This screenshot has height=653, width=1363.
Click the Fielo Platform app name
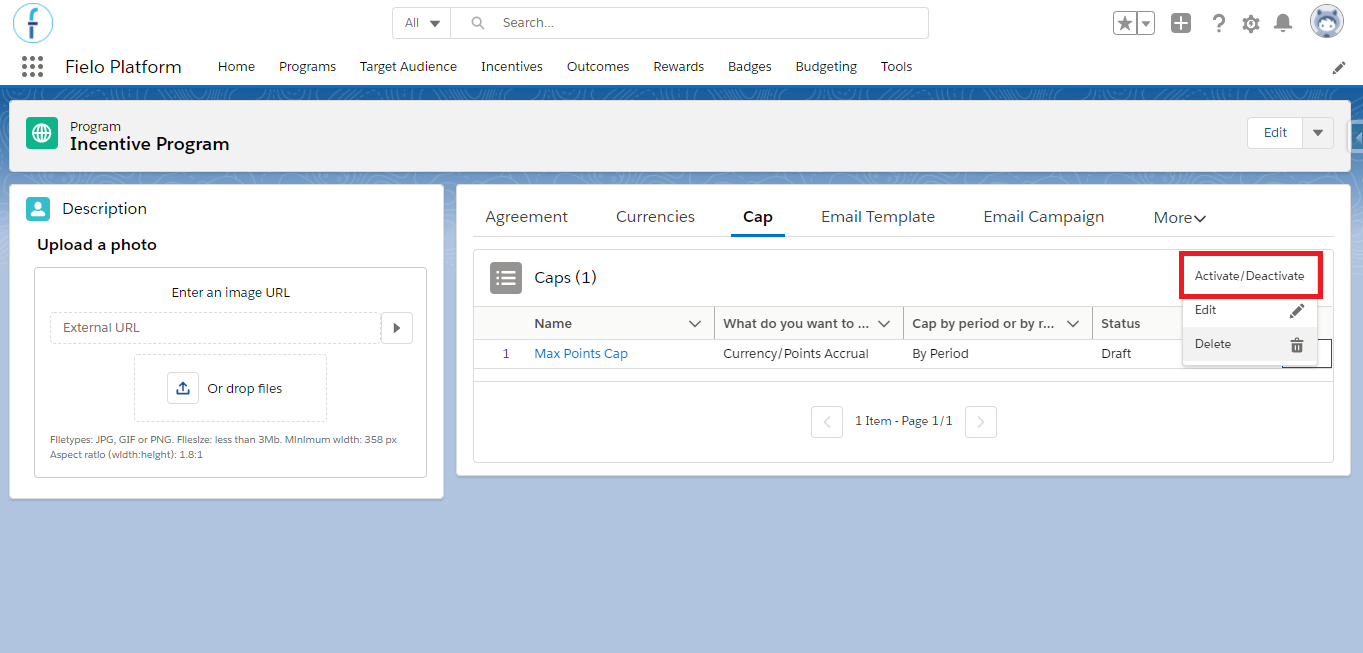[x=123, y=67]
